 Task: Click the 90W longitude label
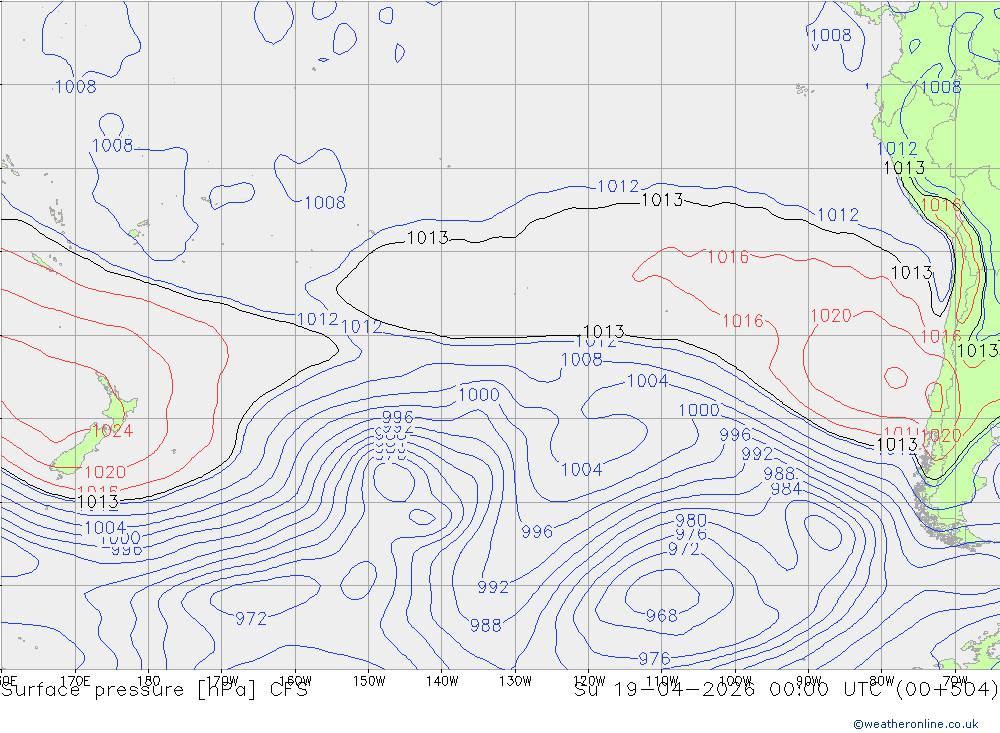pyautogui.click(x=809, y=681)
